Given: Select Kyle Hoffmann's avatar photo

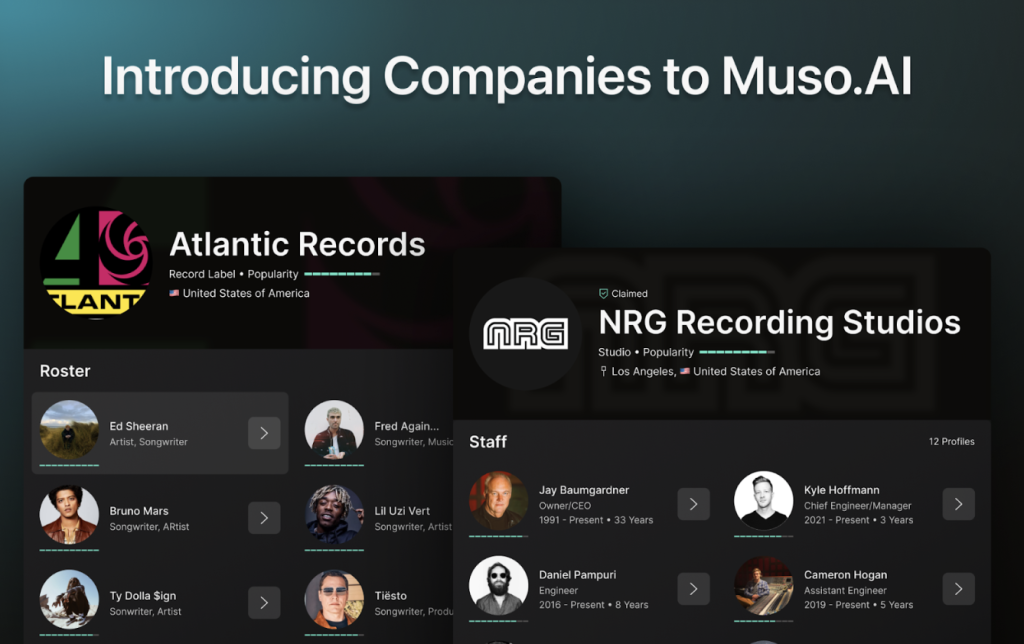Looking at the screenshot, I should (x=763, y=501).
